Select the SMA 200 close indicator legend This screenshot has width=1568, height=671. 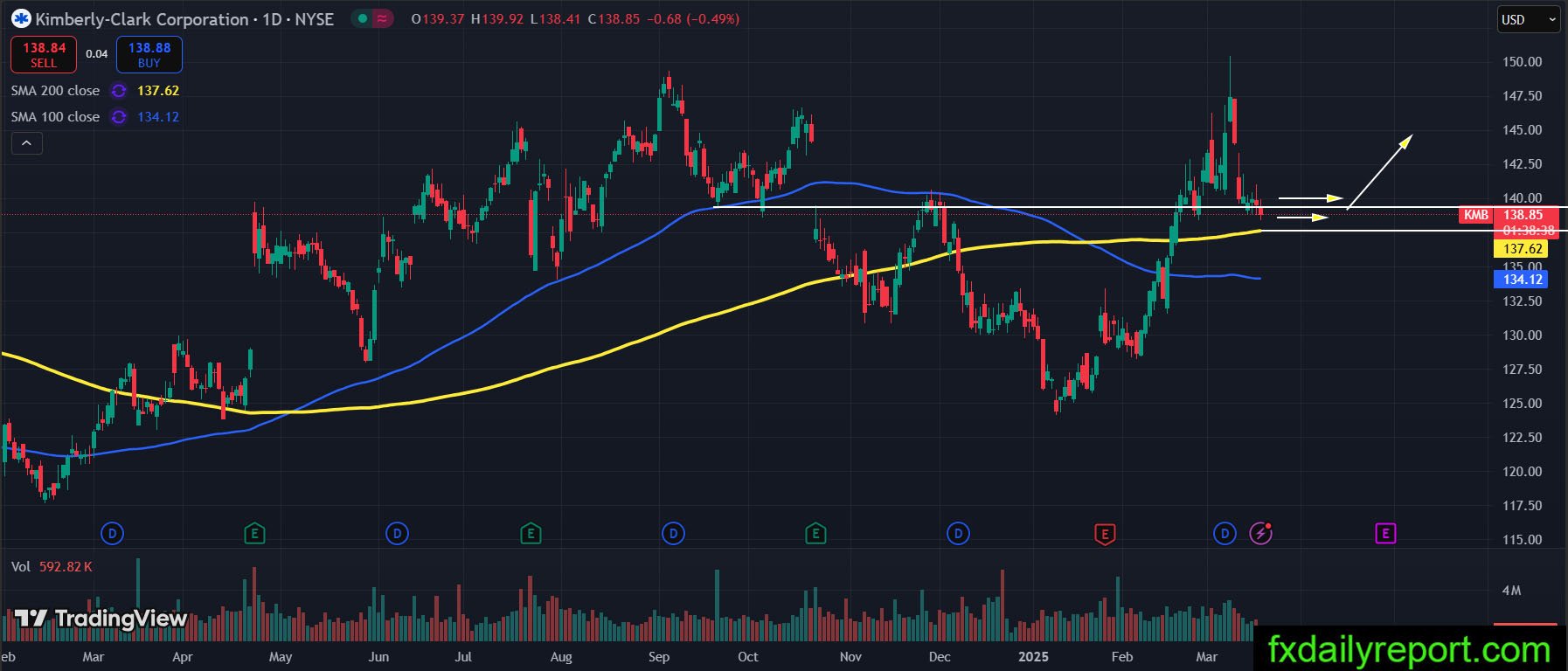55,91
